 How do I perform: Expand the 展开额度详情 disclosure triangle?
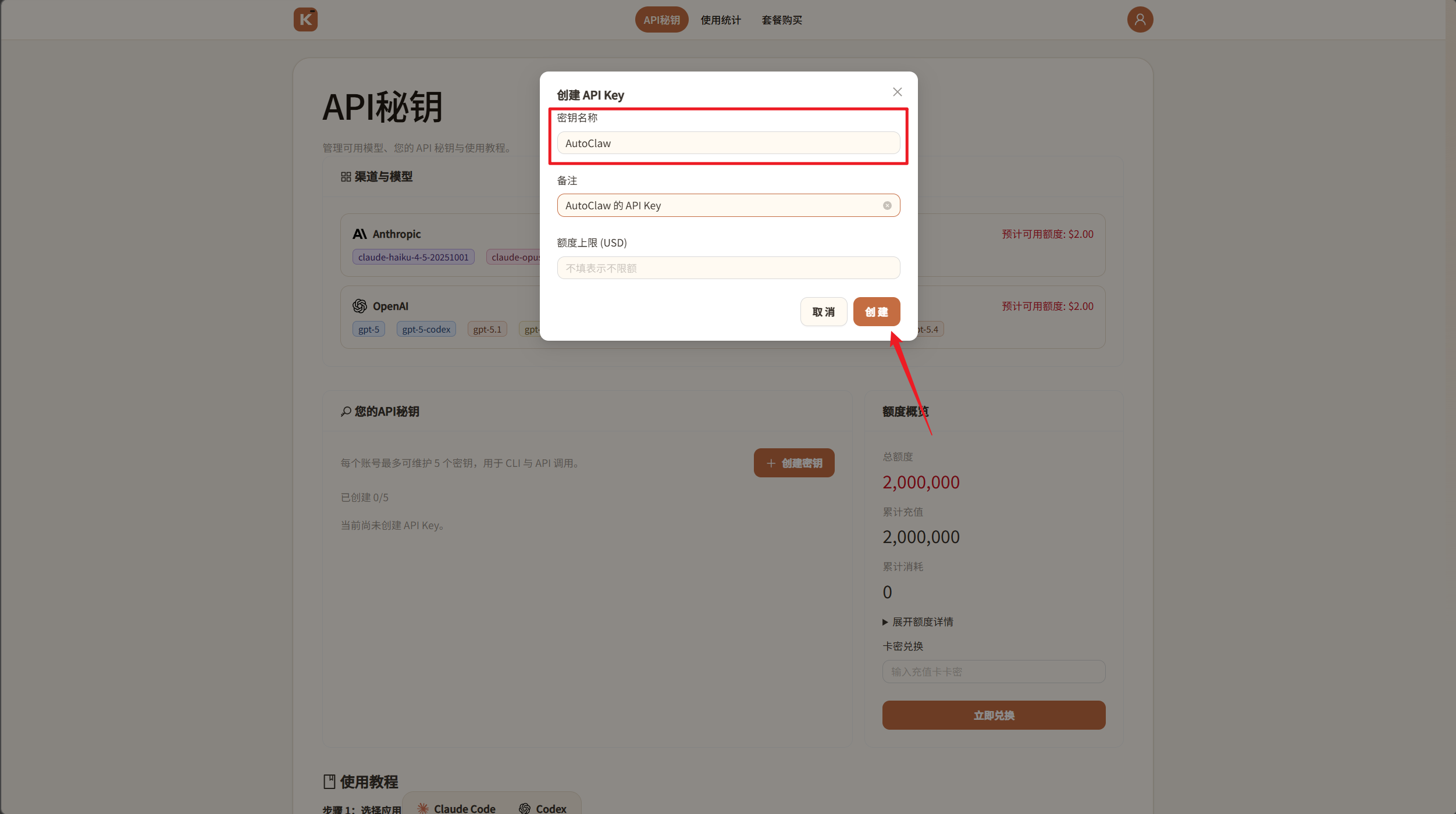[x=885, y=622]
